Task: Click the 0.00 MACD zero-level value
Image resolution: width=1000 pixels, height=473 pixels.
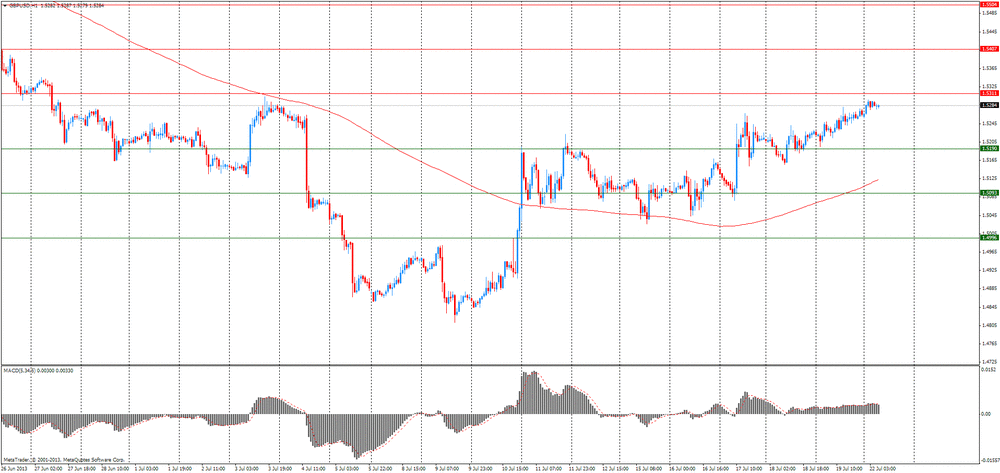Action: pyautogui.click(x=987, y=414)
